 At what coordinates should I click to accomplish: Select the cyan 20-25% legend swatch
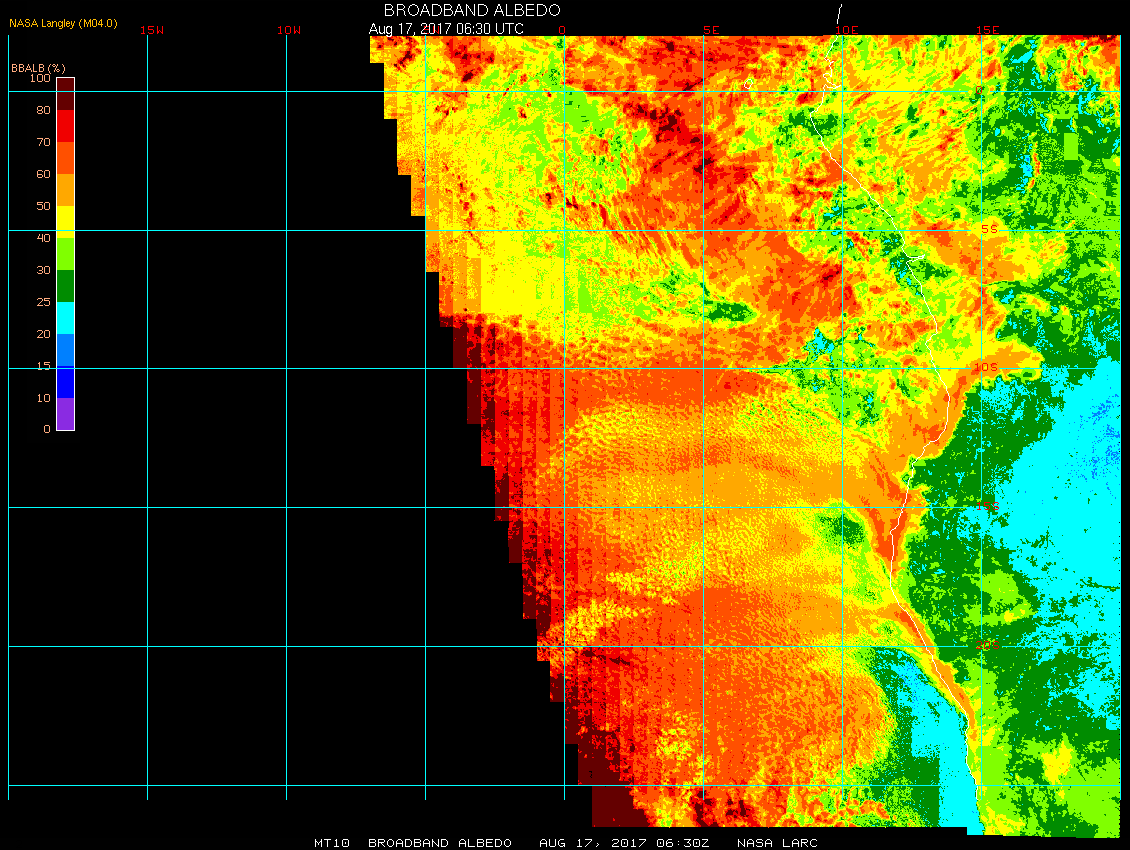[66, 318]
